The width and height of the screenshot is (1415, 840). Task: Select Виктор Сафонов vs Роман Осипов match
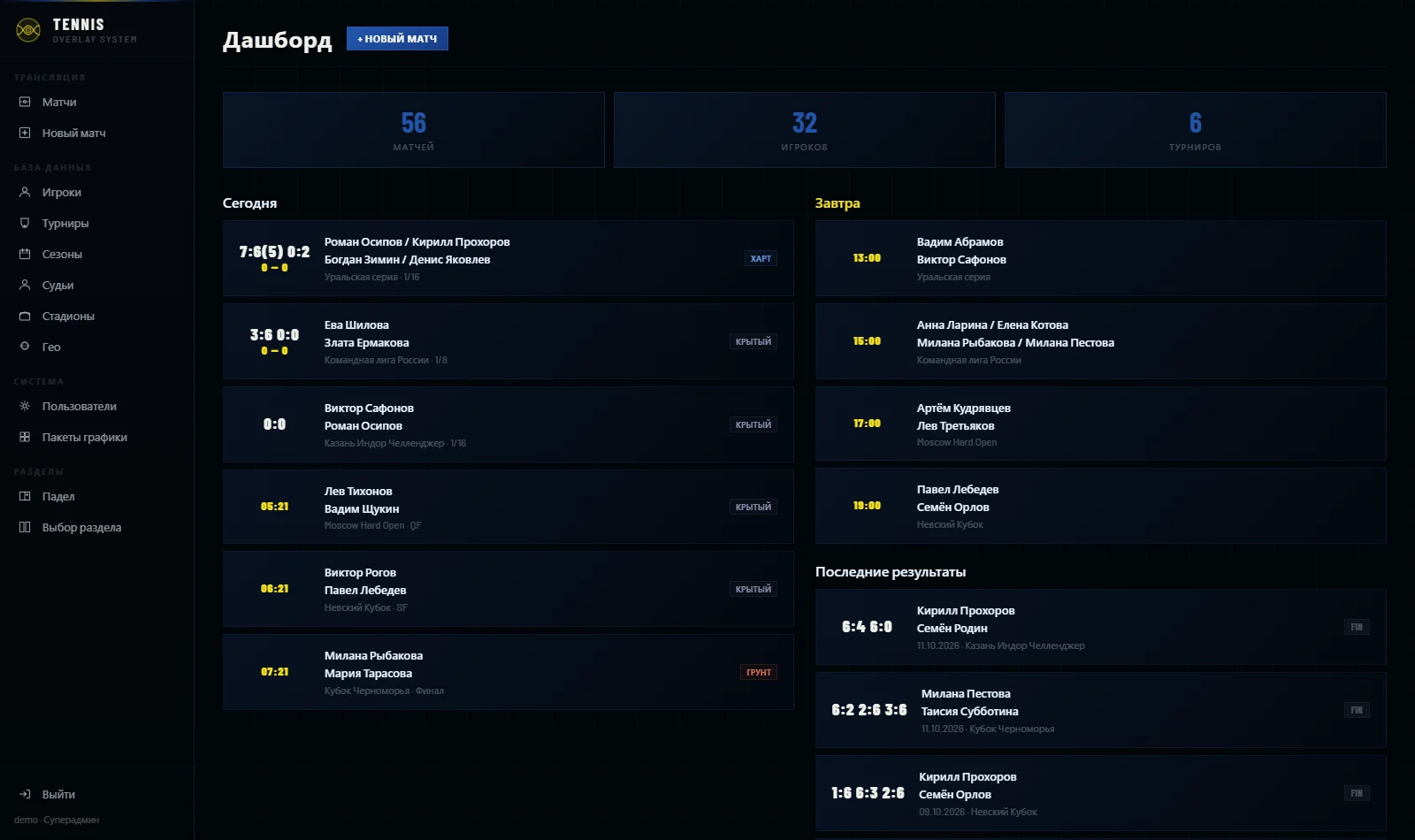509,424
